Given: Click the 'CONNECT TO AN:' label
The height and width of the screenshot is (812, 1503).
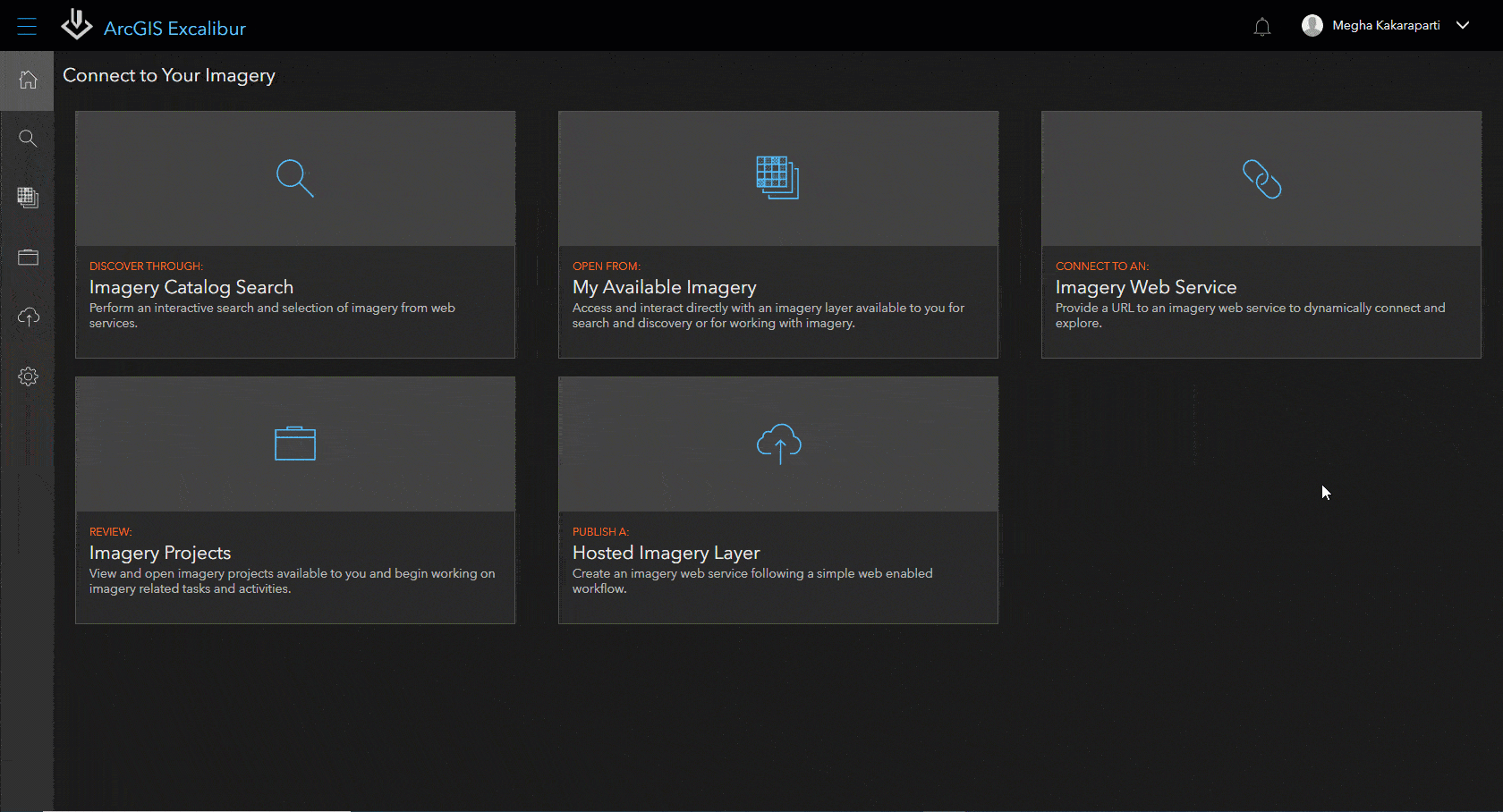Looking at the screenshot, I should 1102,266.
